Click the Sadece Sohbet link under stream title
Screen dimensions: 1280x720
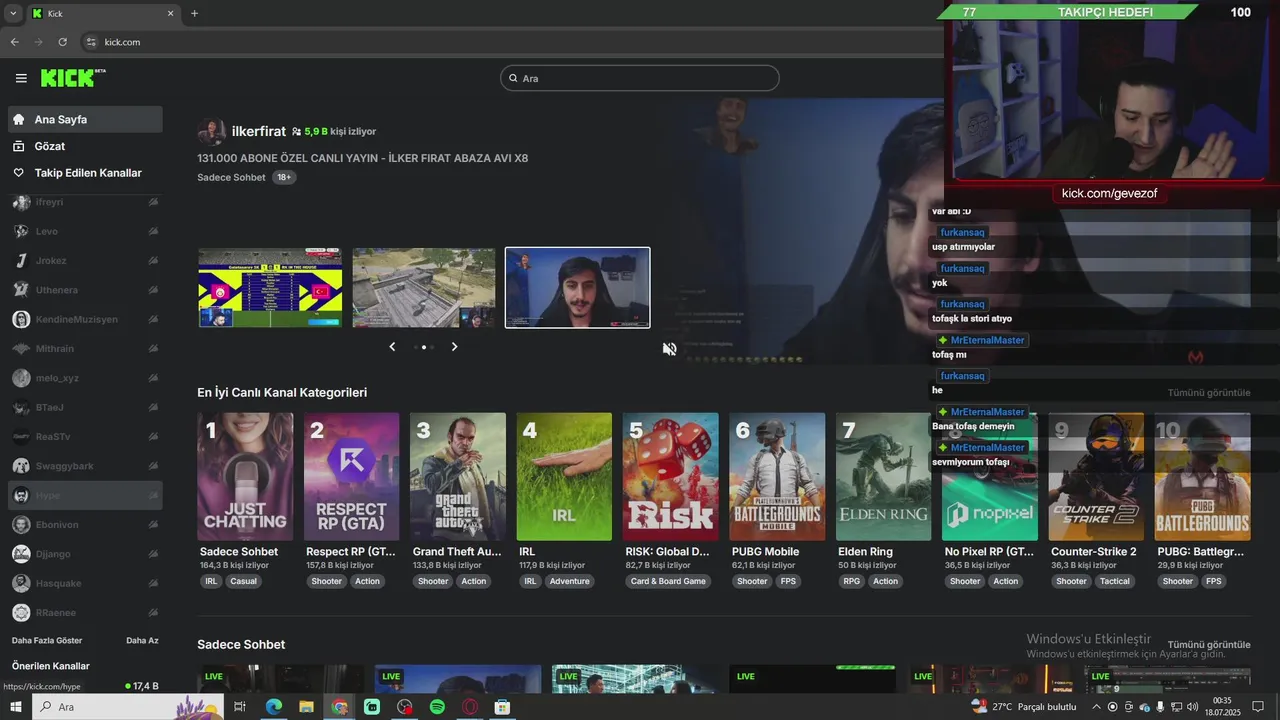231,177
